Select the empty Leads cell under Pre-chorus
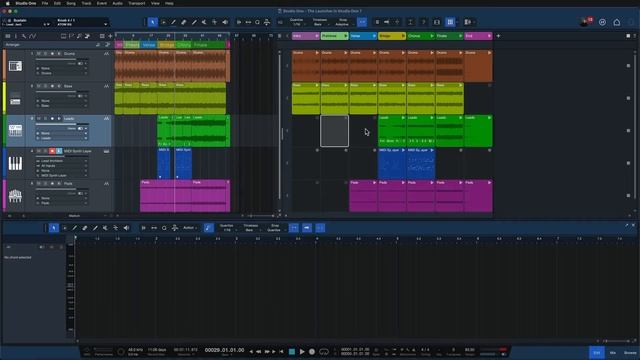640x360 pixels. (334, 131)
